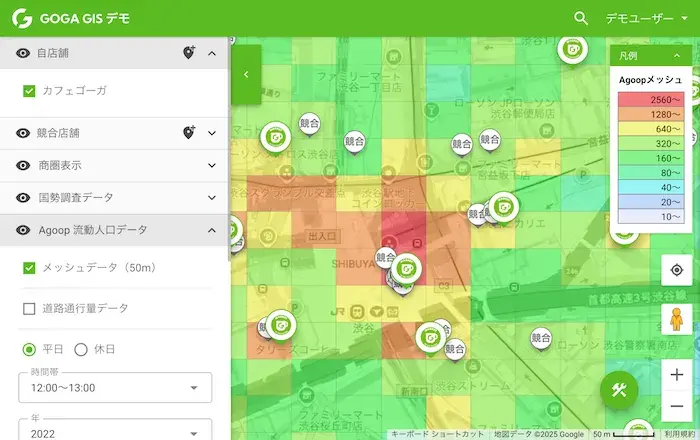Click the add-pin icon beside 自店舗
700x440 pixels.
[189, 53]
